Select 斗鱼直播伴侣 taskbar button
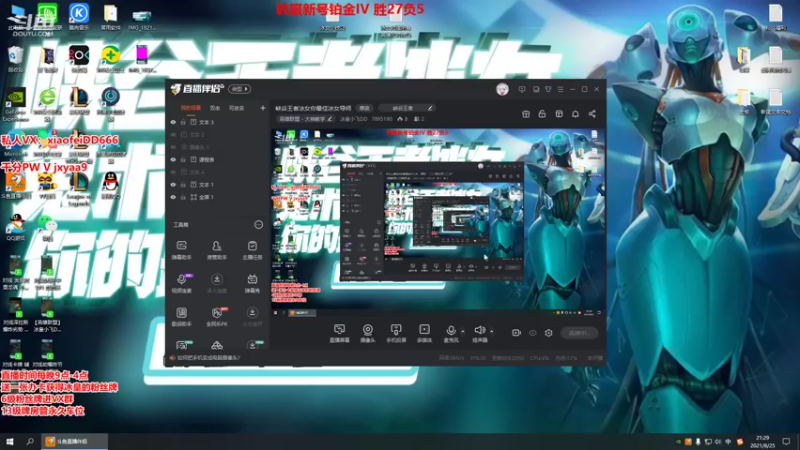 click(x=74, y=441)
